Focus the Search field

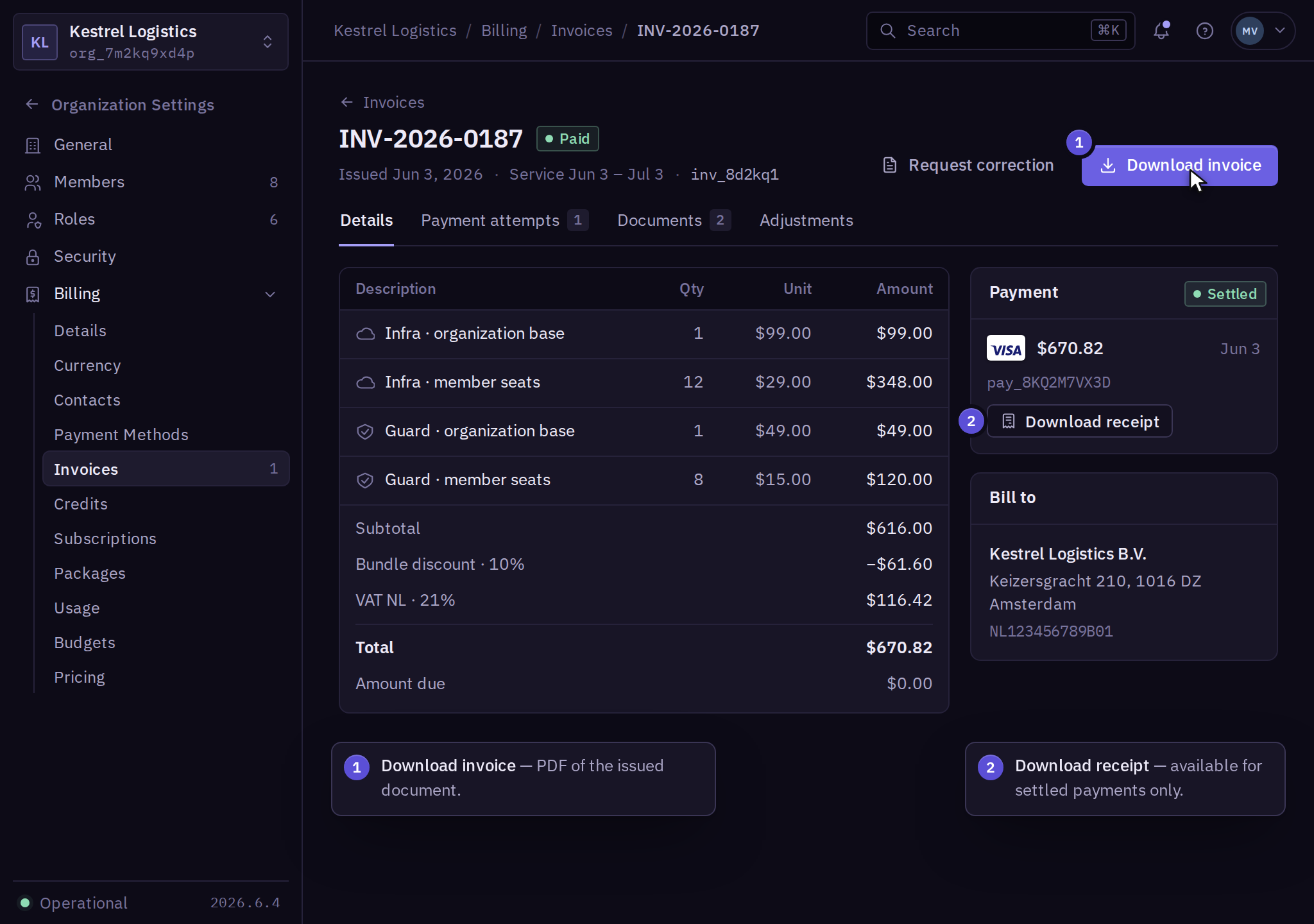(x=1000, y=31)
